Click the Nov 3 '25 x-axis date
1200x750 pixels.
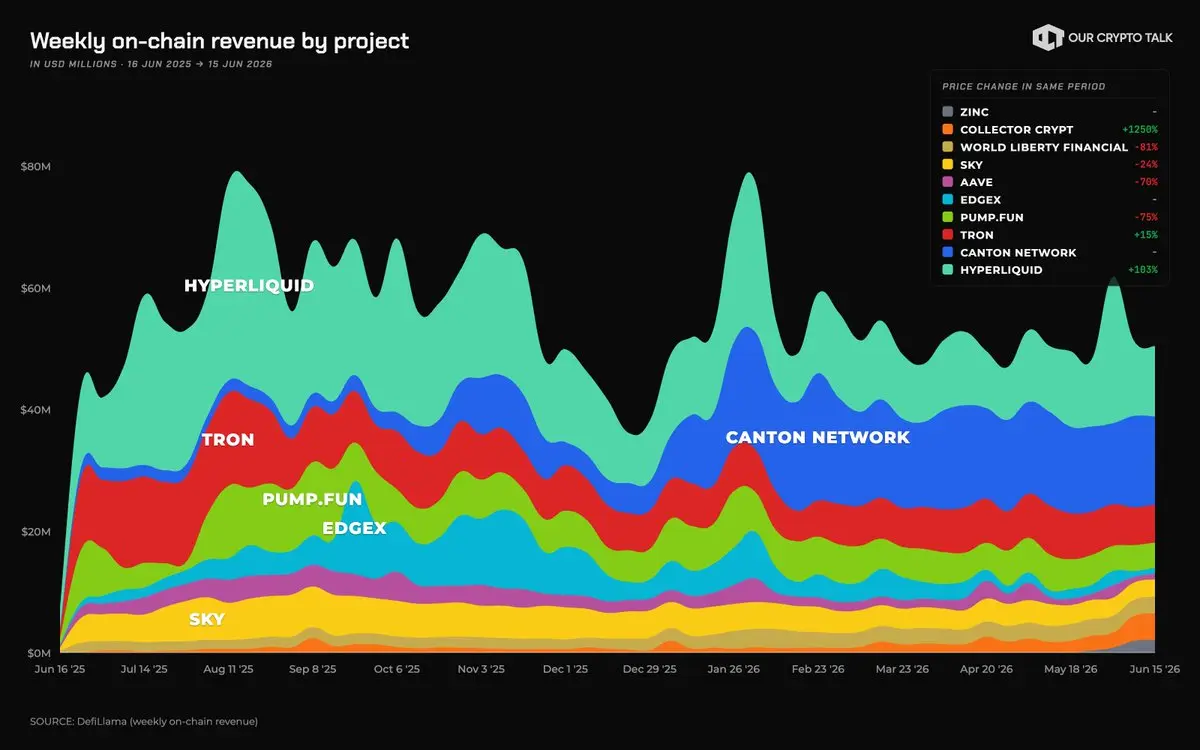coord(481,669)
